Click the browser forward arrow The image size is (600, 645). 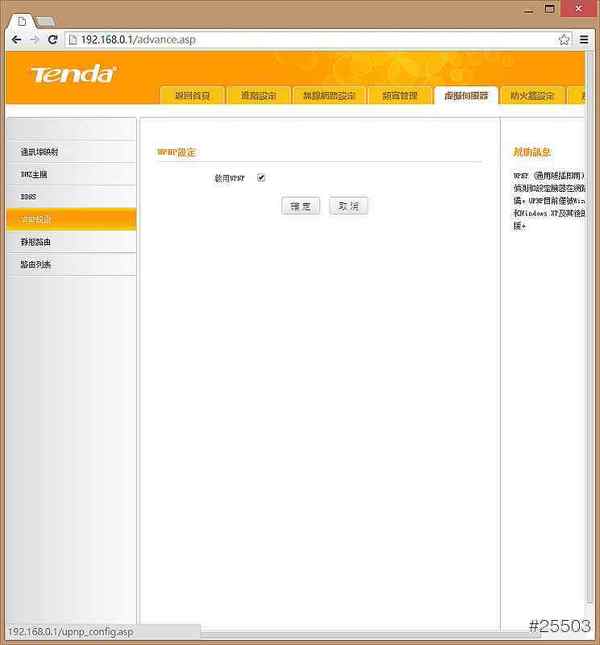tap(35, 40)
